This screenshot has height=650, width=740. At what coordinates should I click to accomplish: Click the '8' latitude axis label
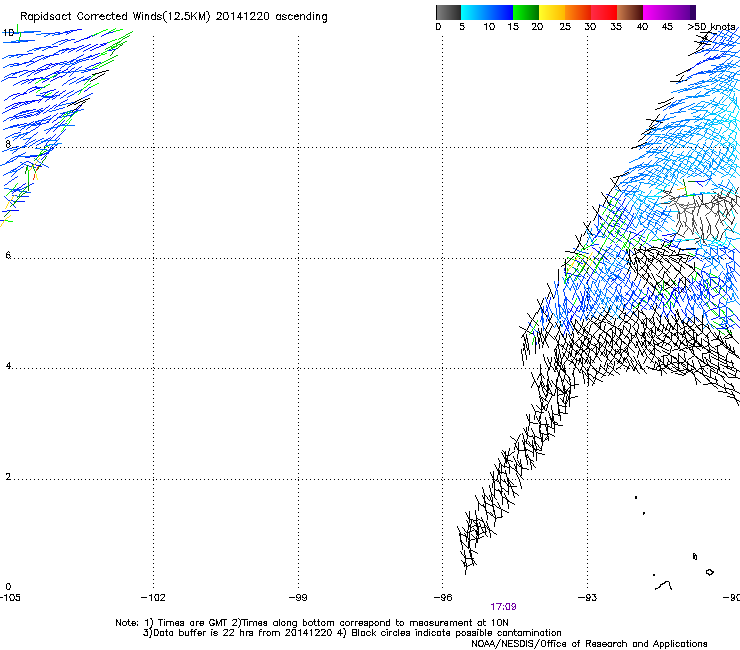point(8,144)
